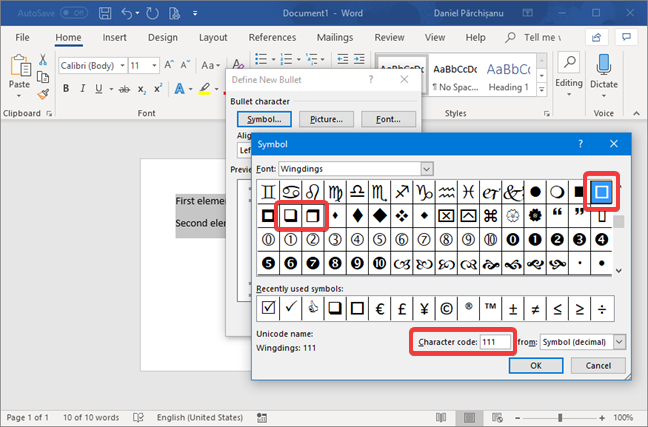Image resolution: width=648 pixels, height=427 pixels.
Task: Click the Bullets list icon
Action: point(261,59)
